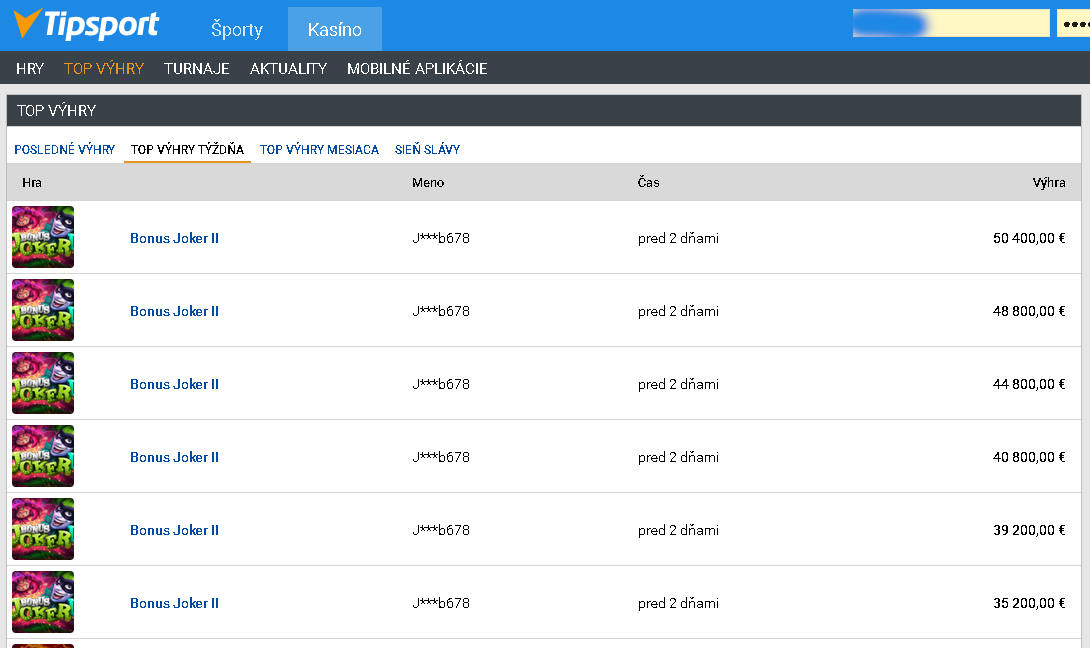Image resolution: width=1090 pixels, height=648 pixels.
Task: Go to HRY menu
Action: pyautogui.click(x=30, y=68)
